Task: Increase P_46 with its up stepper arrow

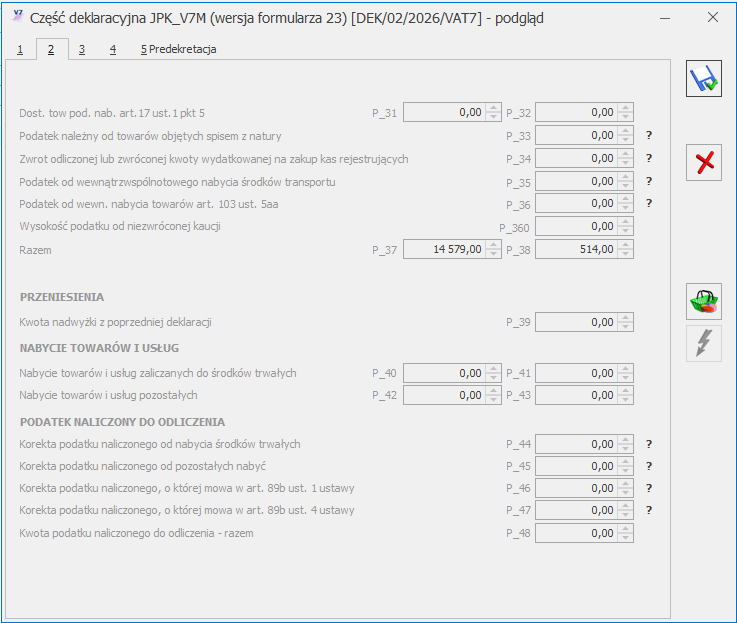Action: [x=626, y=484]
